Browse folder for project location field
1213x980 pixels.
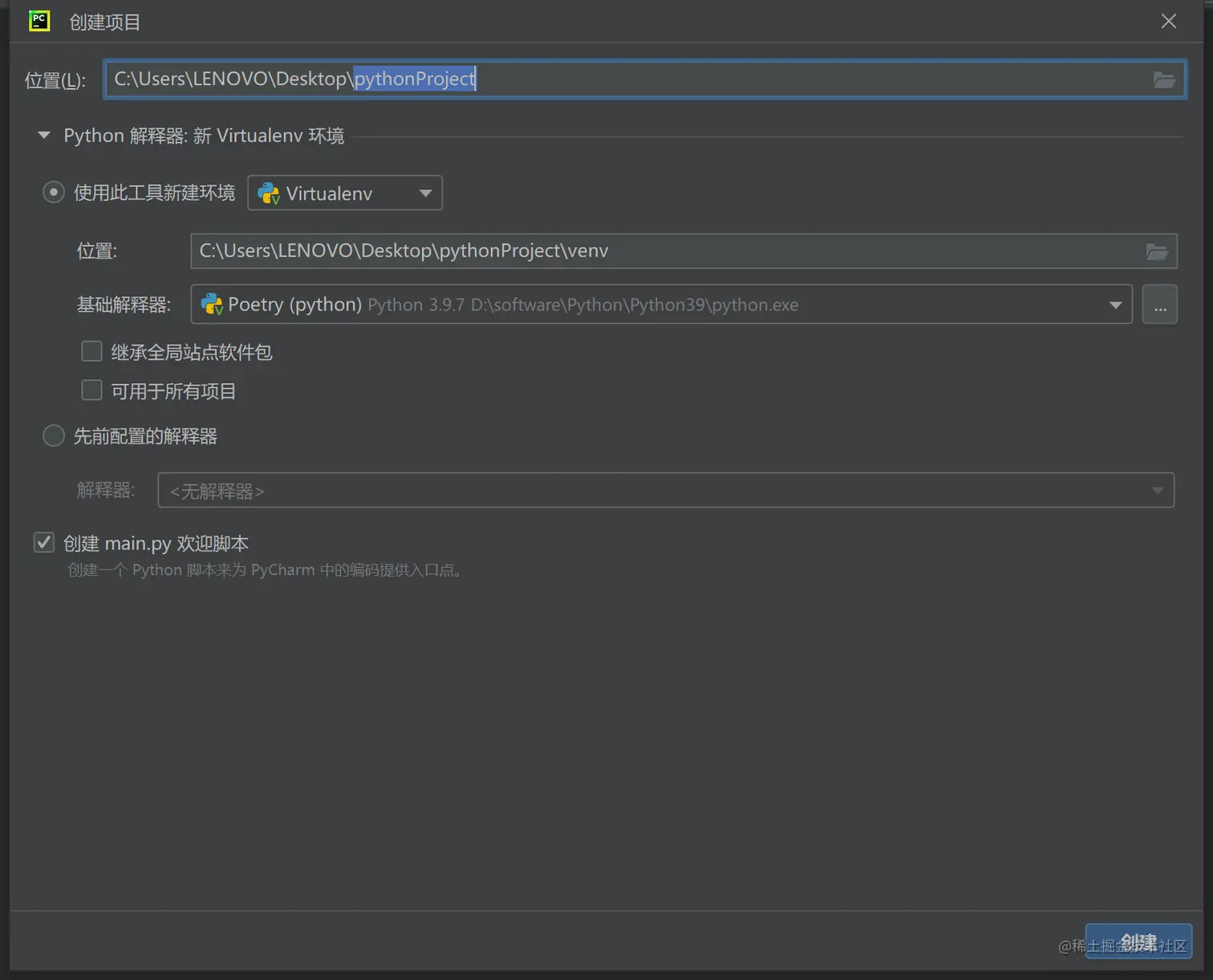coord(1164,79)
